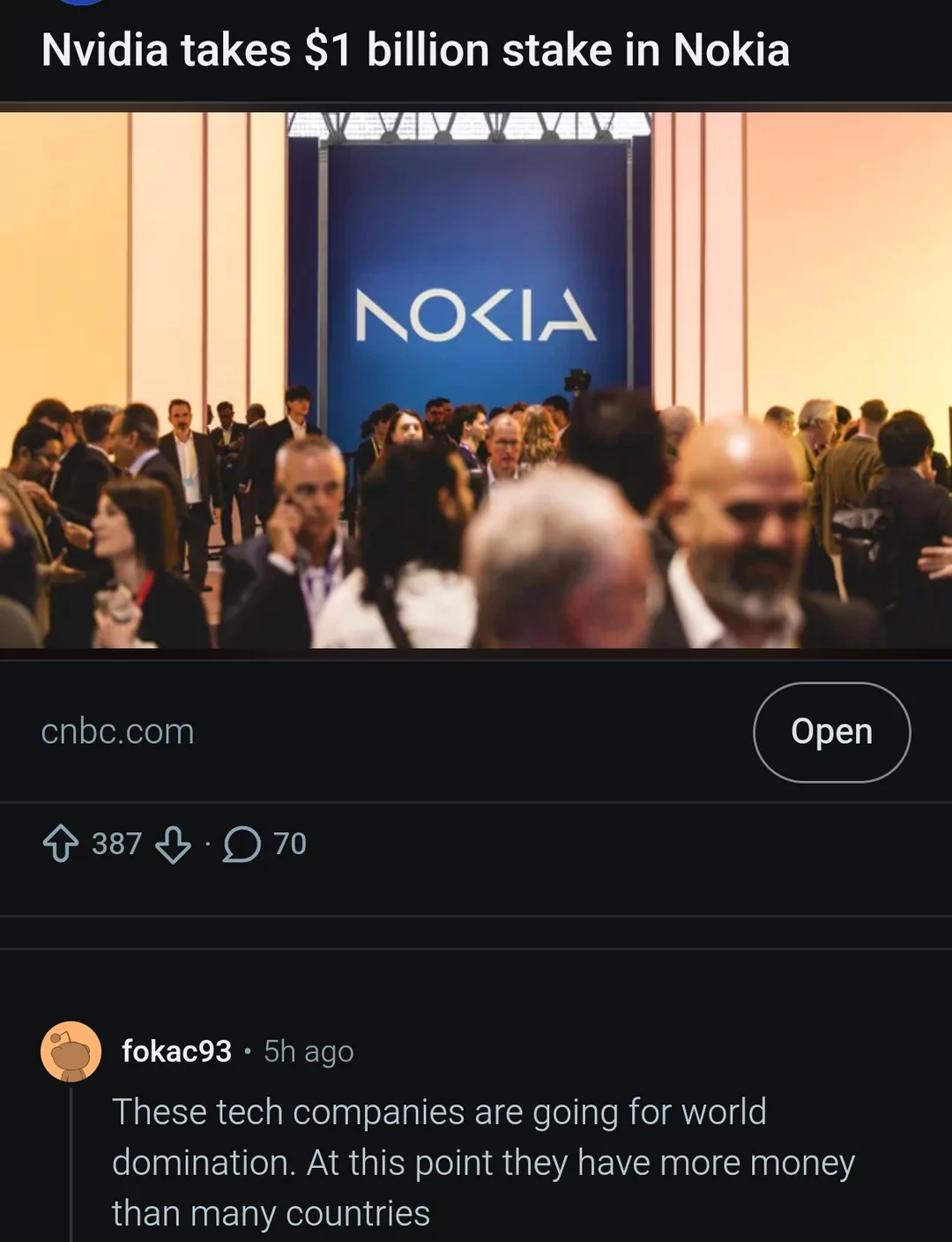Select the comment text about world domination
This screenshot has width=952, height=1242.
coord(483,1162)
